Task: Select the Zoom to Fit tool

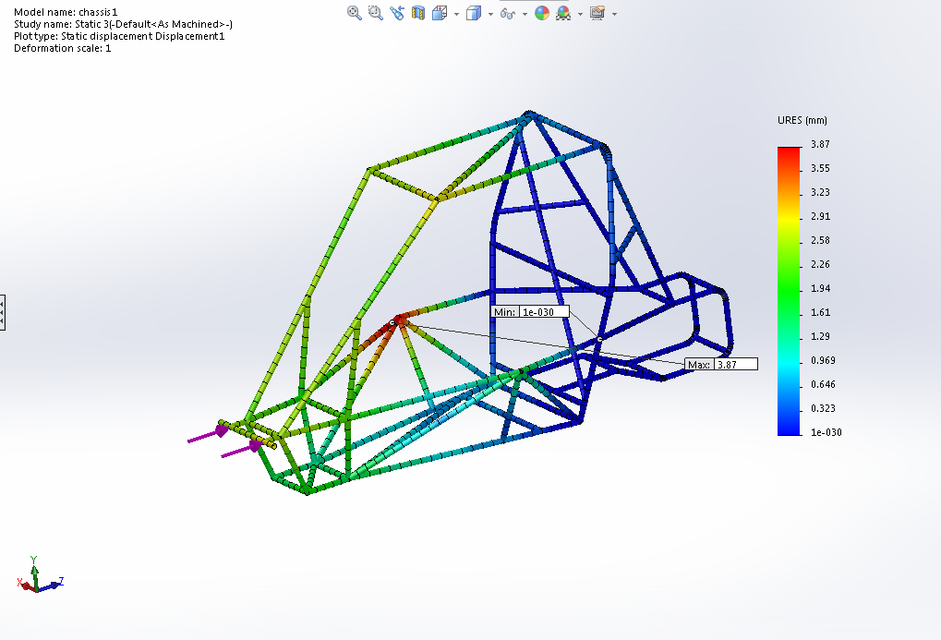Action: pyautogui.click(x=353, y=13)
